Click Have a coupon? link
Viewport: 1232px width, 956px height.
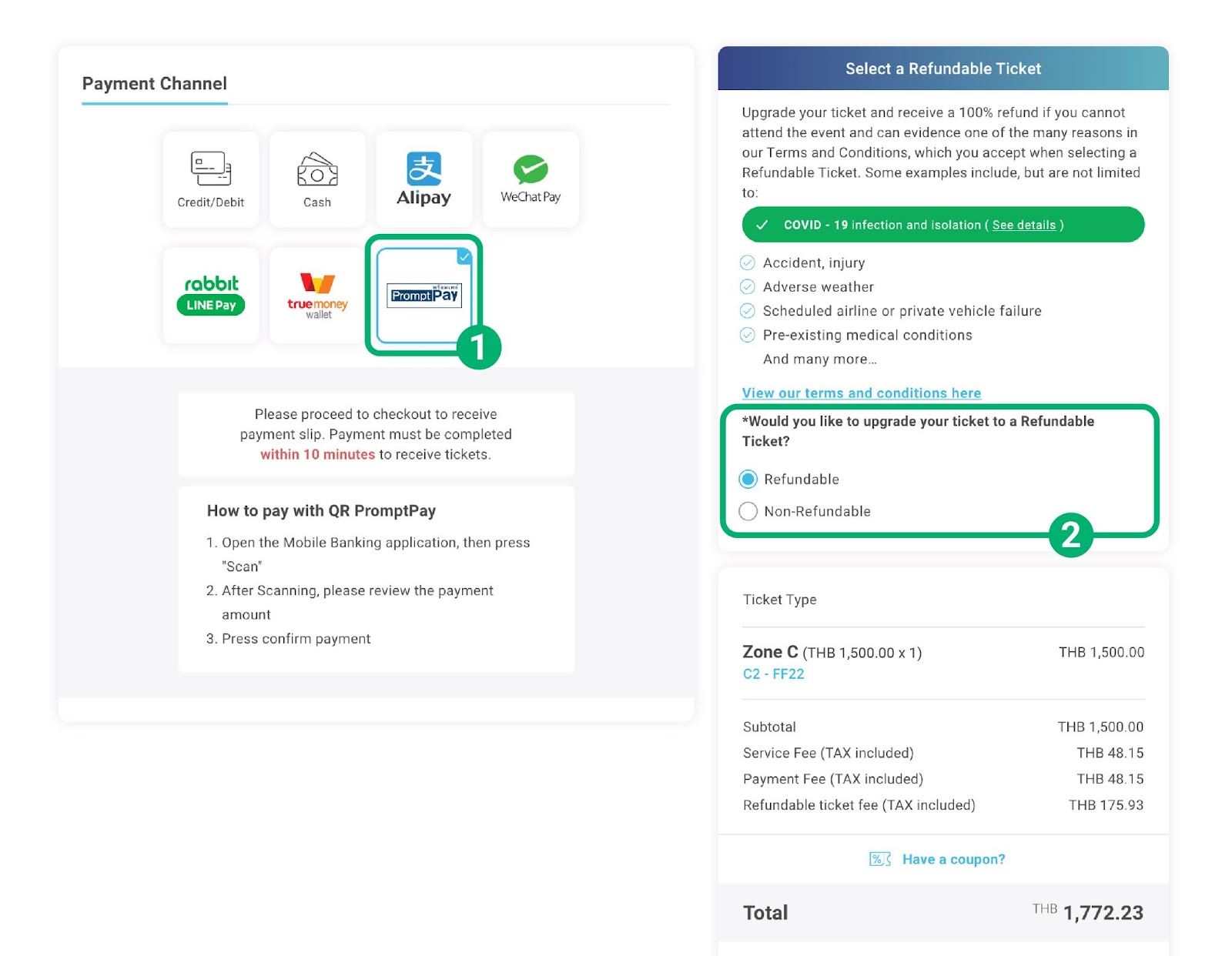953,859
